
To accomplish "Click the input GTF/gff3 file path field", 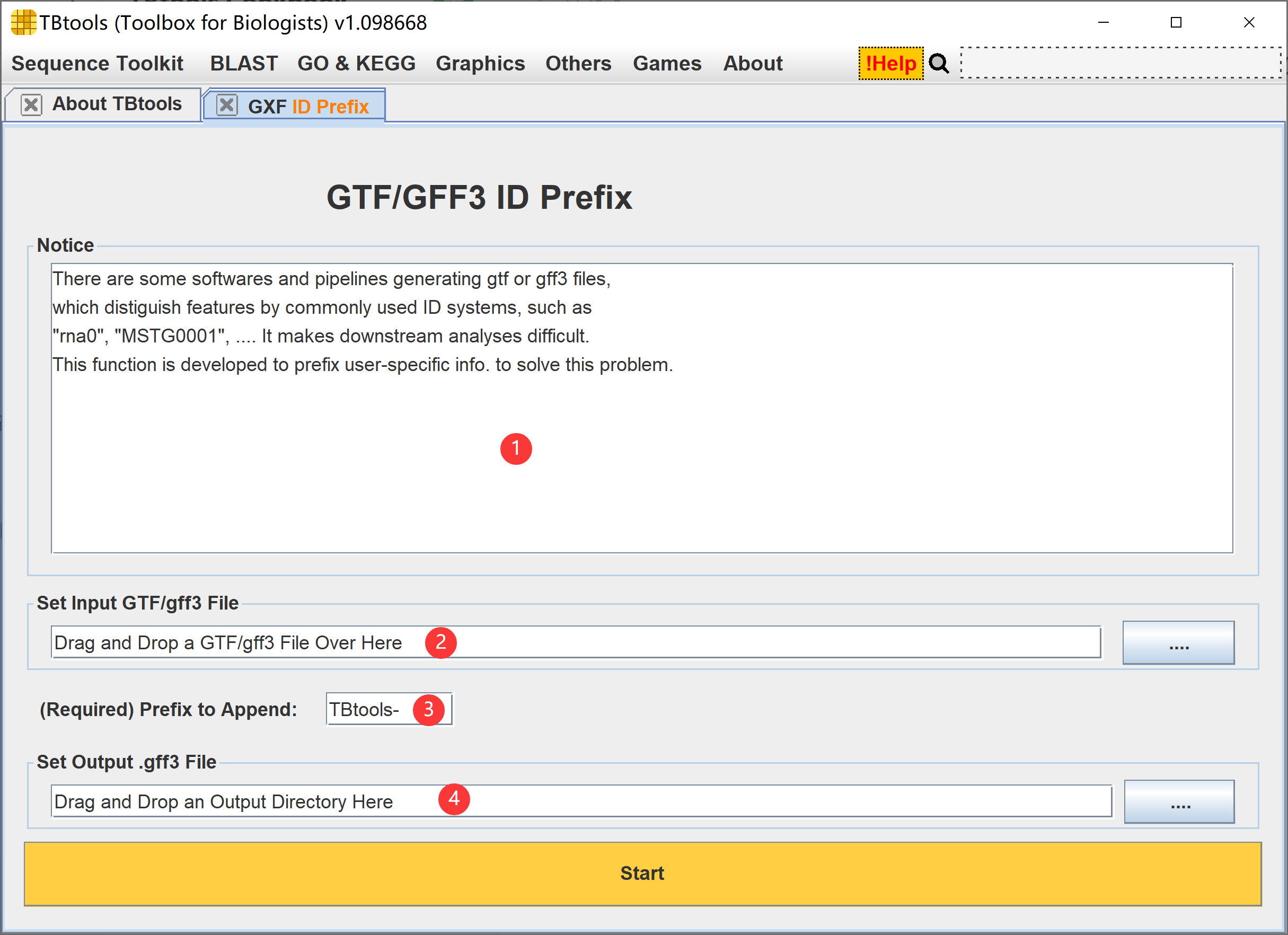I will pos(576,642).
